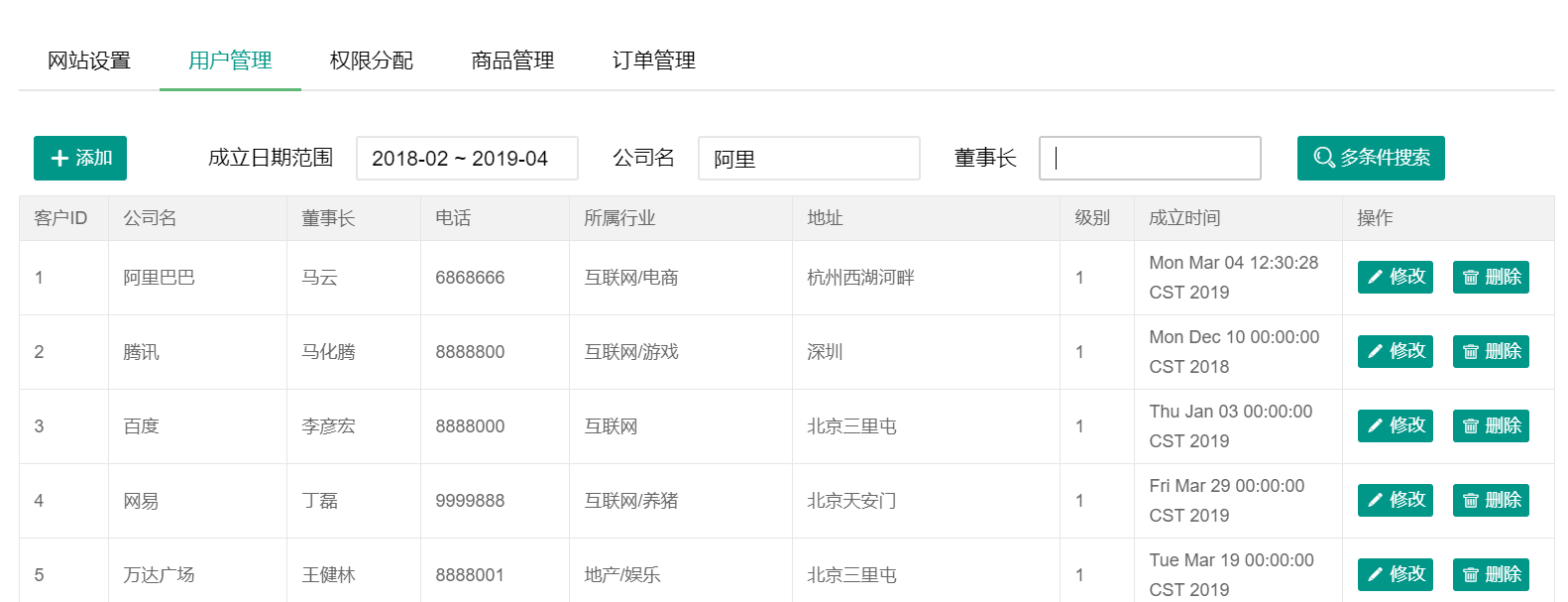Open the 成立日期范围 date range field

pos(467,158)
